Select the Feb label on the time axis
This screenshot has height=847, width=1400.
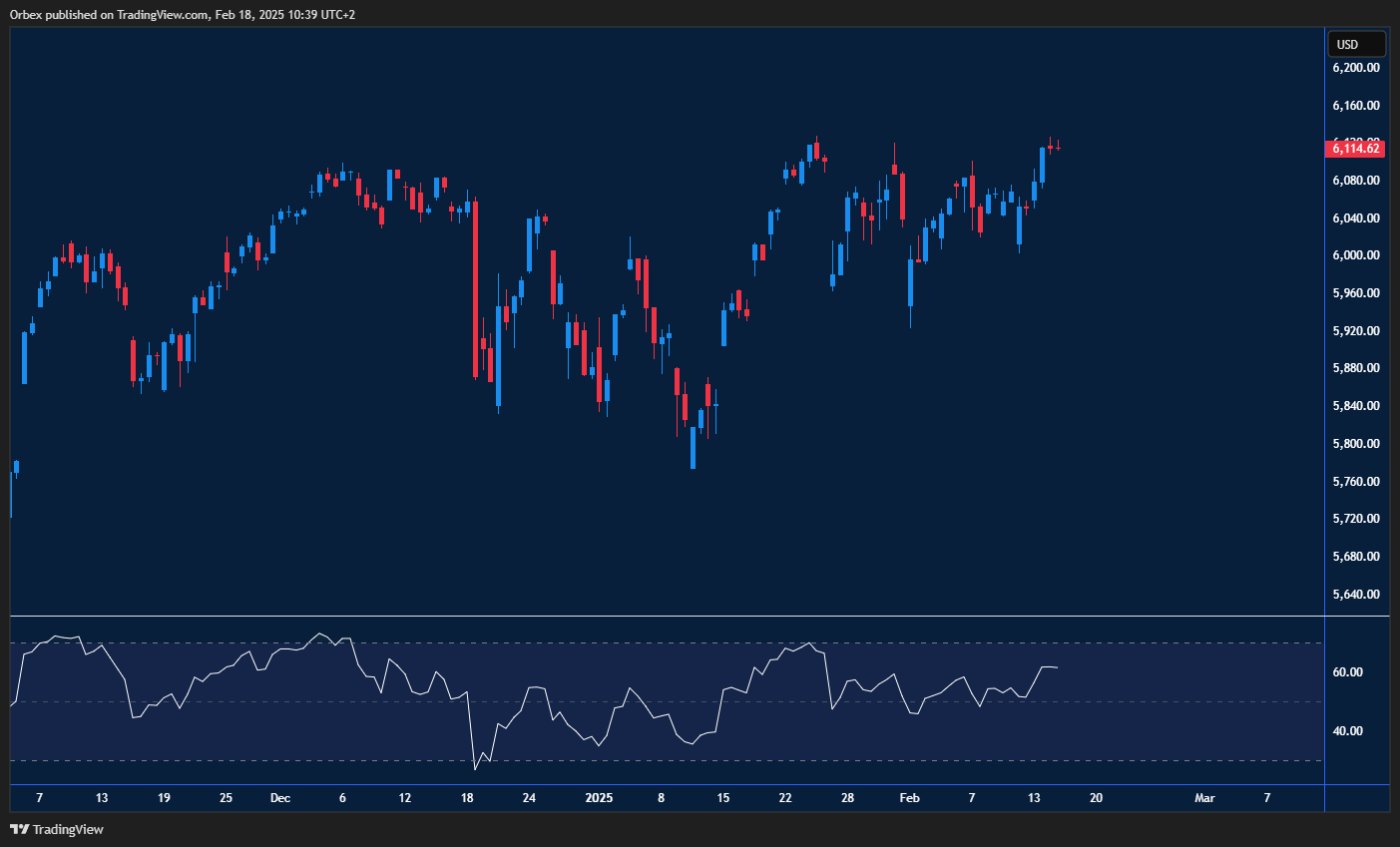(908, 798)
